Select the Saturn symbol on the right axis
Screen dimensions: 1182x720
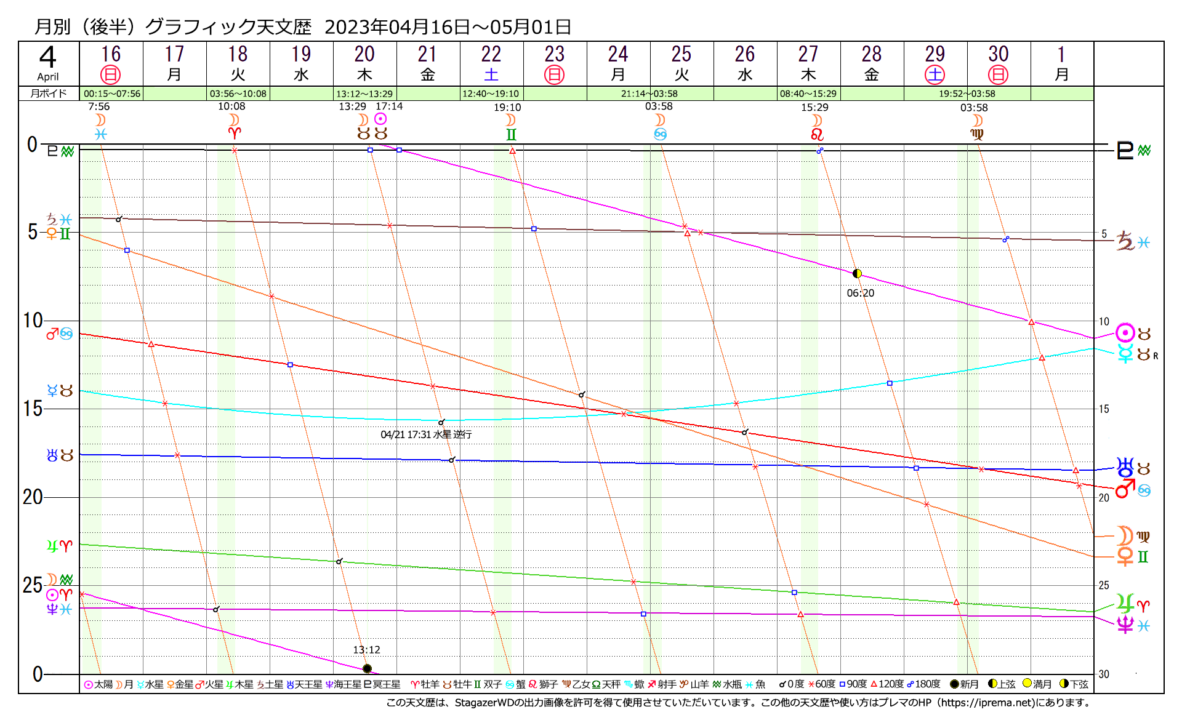[1126, 241]
